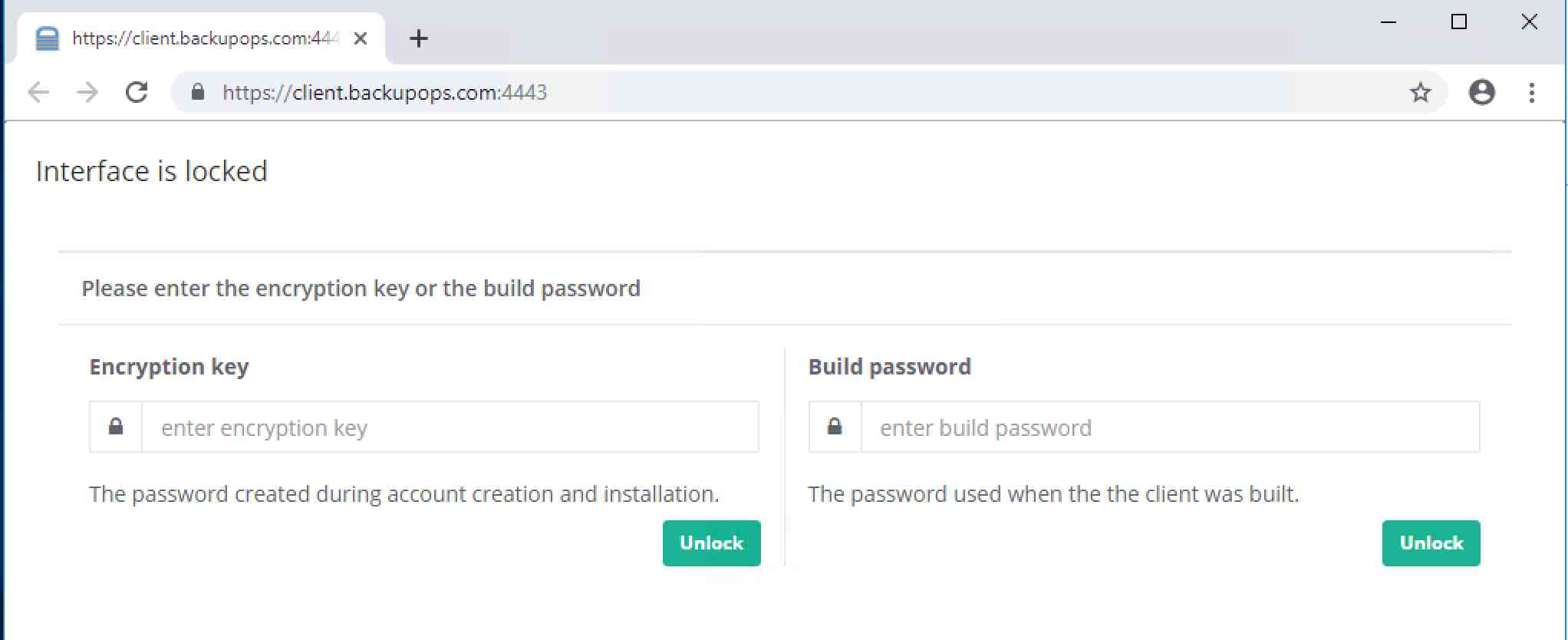
Task: Unlock using the encryption key
Action: pos(711,543)
